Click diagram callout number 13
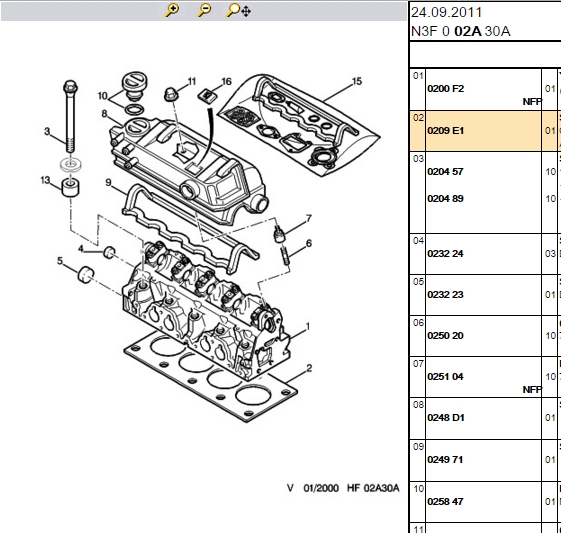561x533 pixels. (45, 180)
